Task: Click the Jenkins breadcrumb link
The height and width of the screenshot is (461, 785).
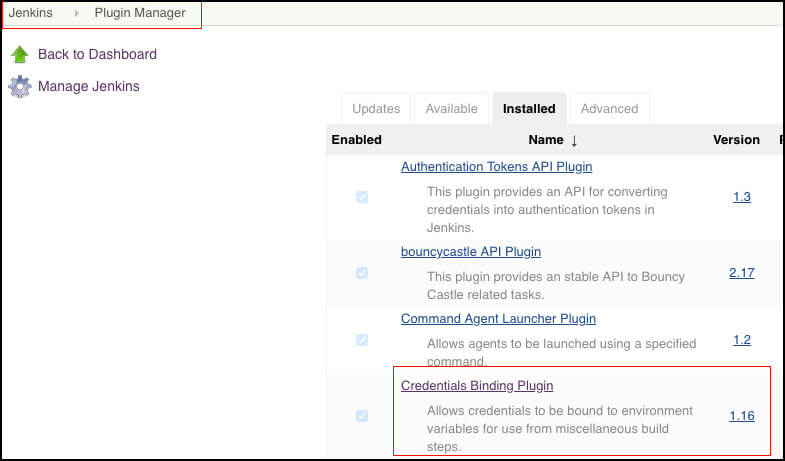Action: point(31,13)
